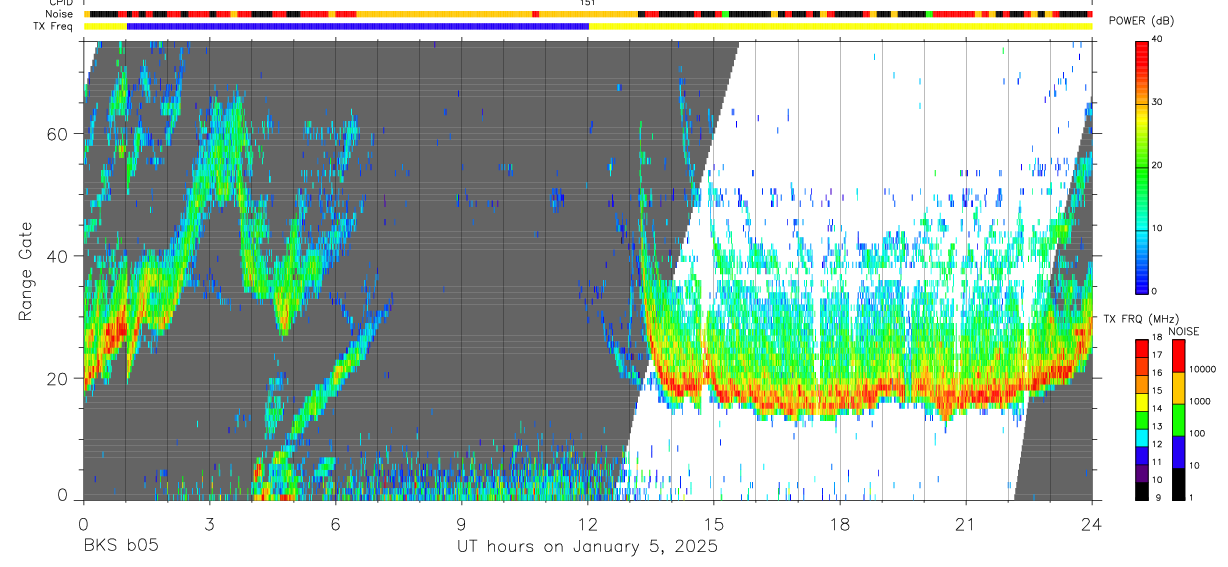
Task: Click the 30 tick on power scale
Action: (1158, 102)
